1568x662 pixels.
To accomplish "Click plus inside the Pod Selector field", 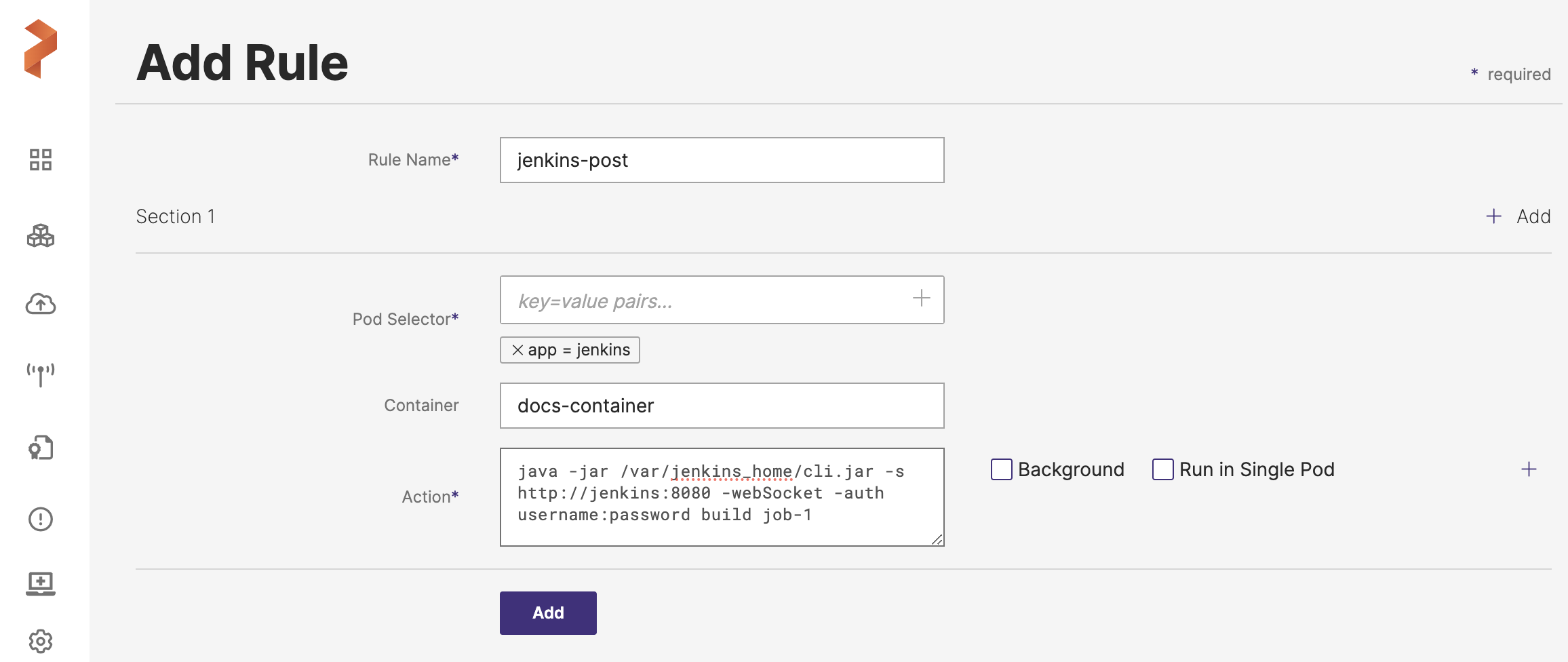I will point(921,298).
